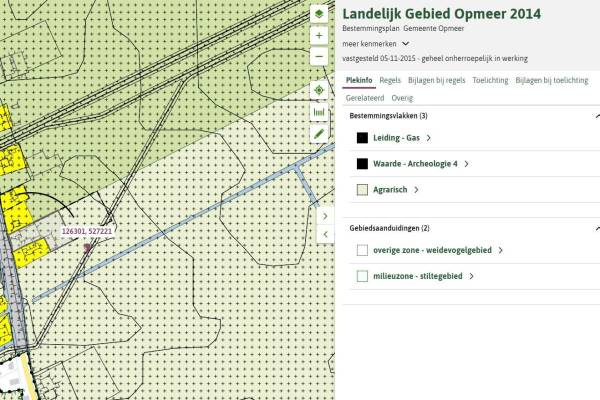The height and width of the screenshot is (400, 600).
Task: Activate the locate-me crosshair tool
Action: tap(319, 90)
